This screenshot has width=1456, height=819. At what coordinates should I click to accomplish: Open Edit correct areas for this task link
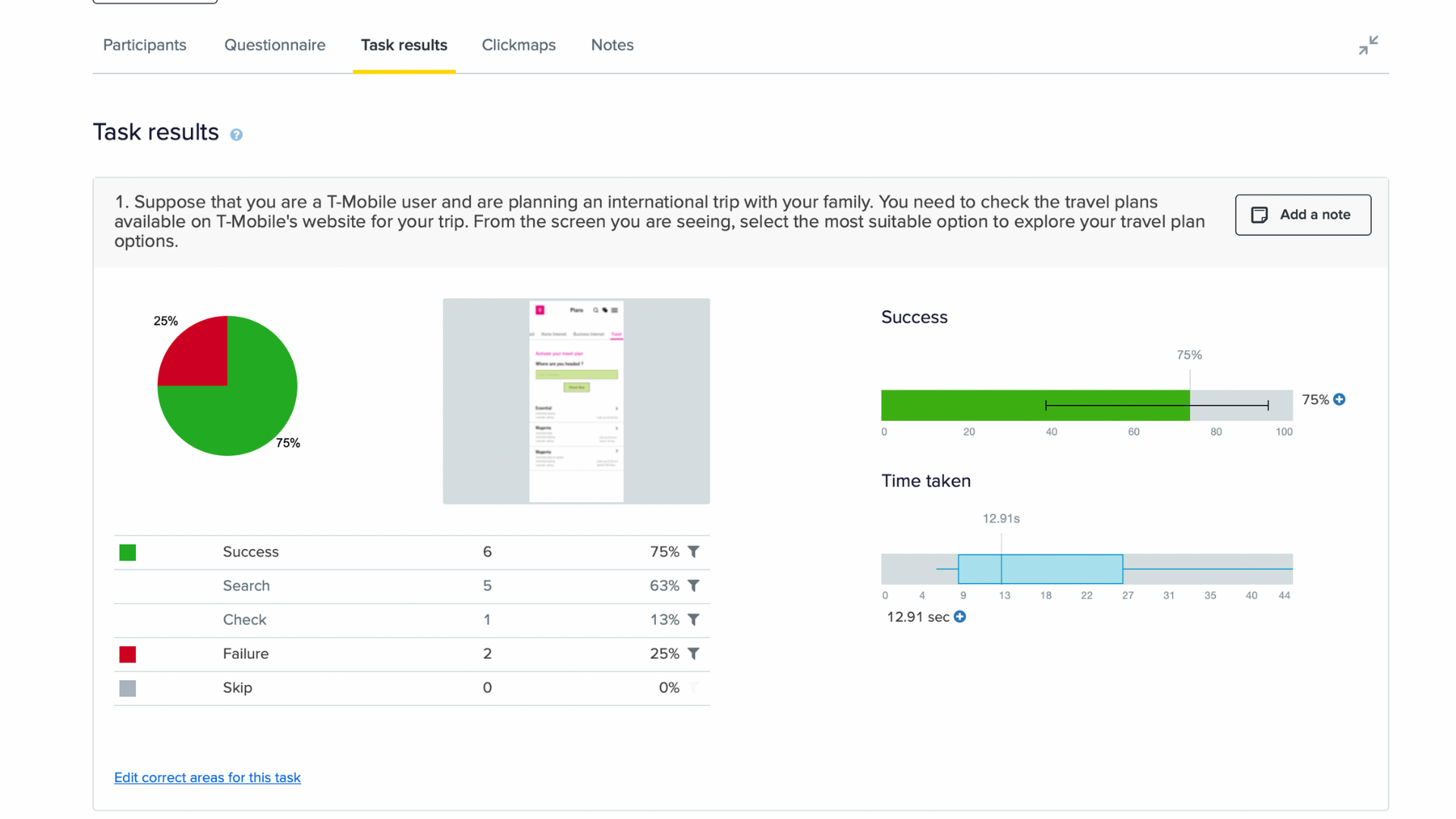coord(207,778)
